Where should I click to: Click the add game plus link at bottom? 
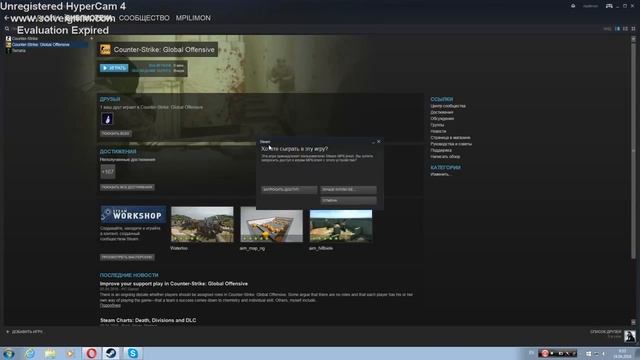click(24, 332)
